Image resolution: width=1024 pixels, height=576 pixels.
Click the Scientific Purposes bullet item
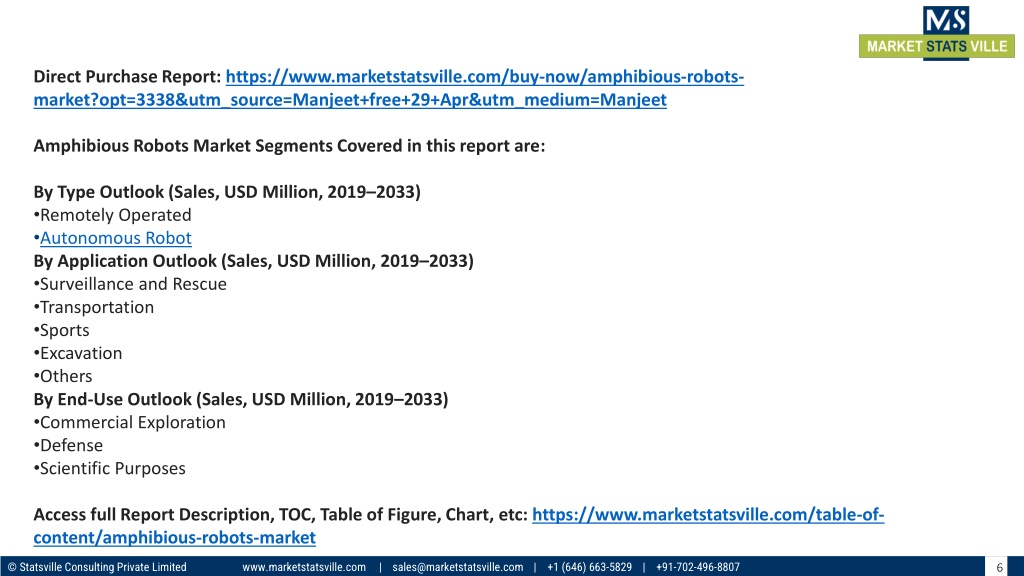pyautogui.click(x=109, y=468)
